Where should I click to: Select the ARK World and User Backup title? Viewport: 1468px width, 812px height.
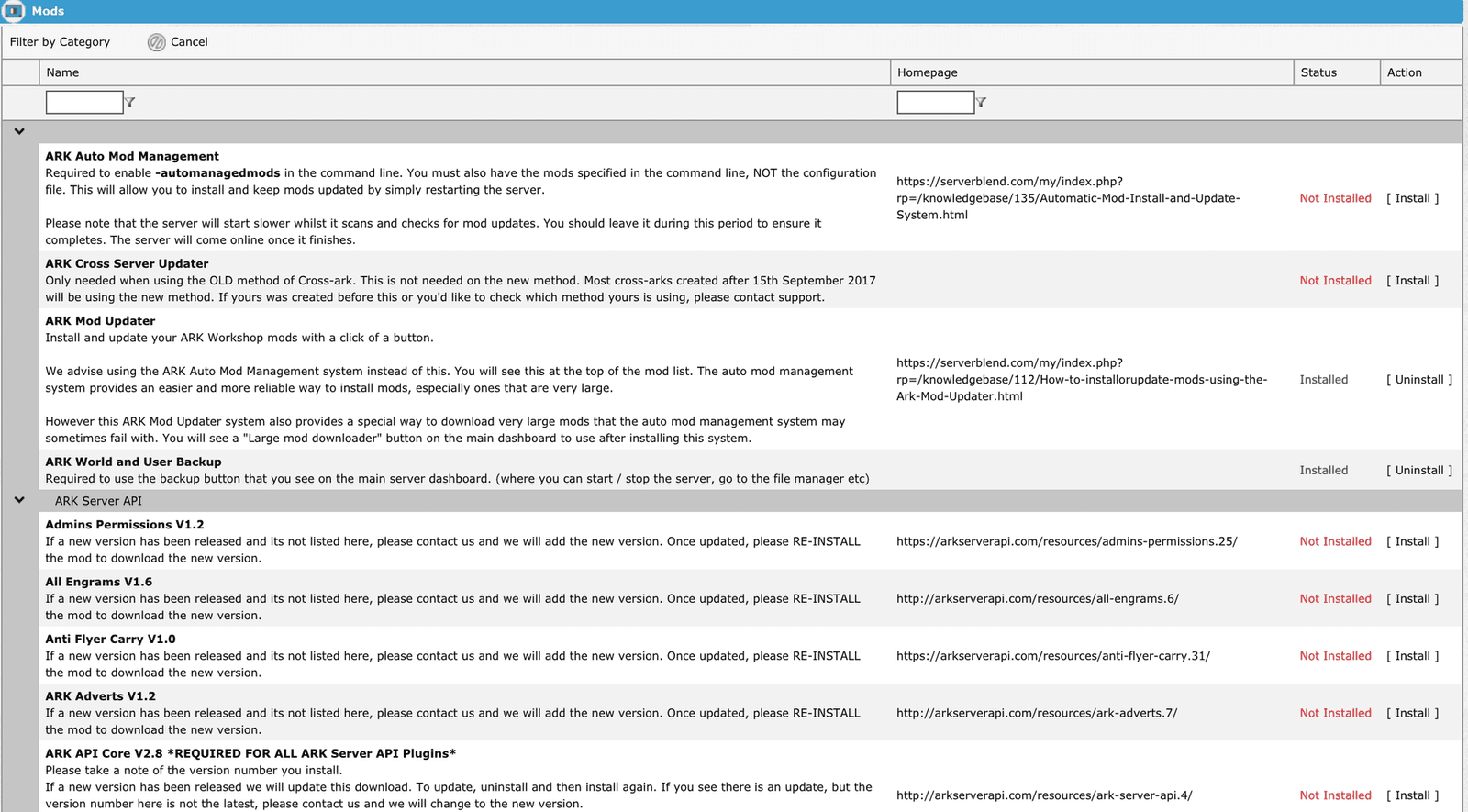(x=133, y=462)
